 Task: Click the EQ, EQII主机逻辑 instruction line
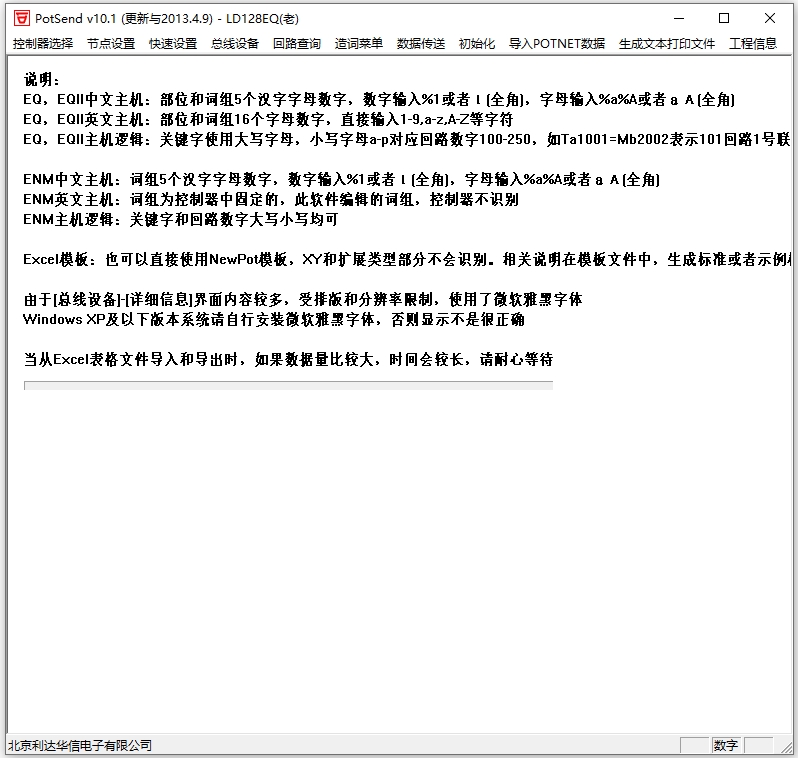(407, 139)
